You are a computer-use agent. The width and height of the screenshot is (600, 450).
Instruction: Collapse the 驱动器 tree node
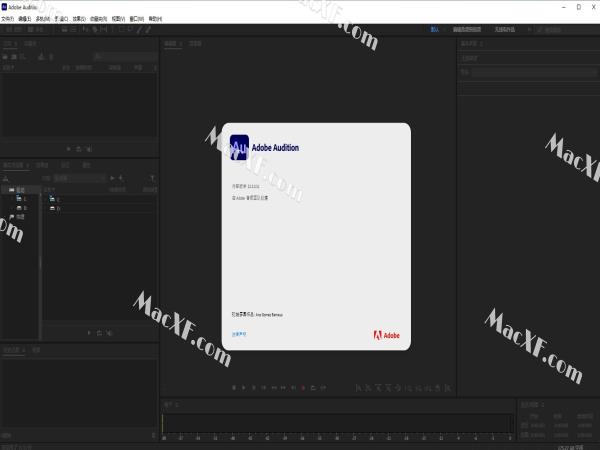[5, 190]
